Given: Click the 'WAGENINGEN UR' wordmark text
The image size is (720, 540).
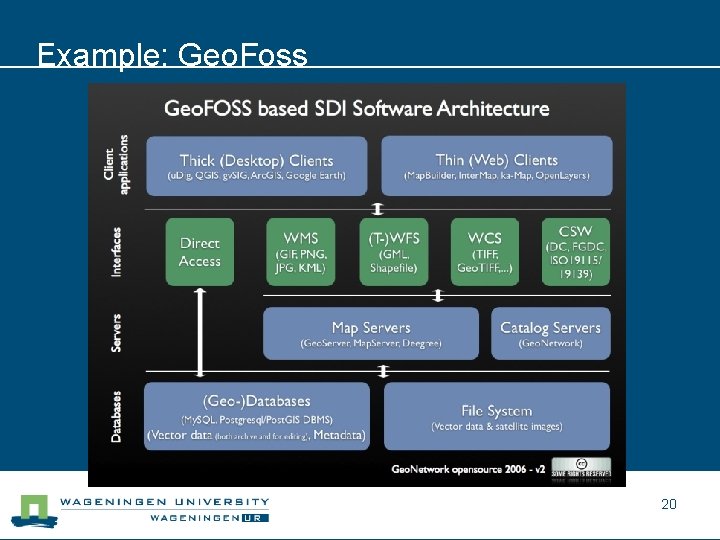Looking at the screenshot, I should point(209,518).
